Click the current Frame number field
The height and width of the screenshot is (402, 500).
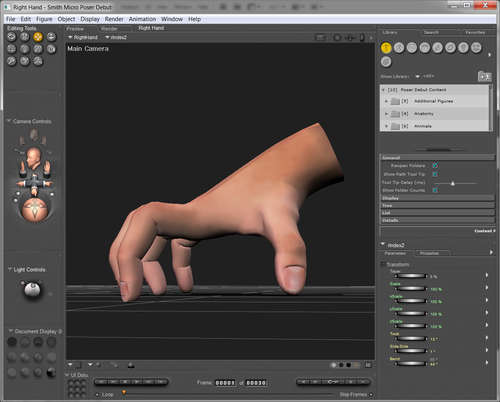coord(225,383)
